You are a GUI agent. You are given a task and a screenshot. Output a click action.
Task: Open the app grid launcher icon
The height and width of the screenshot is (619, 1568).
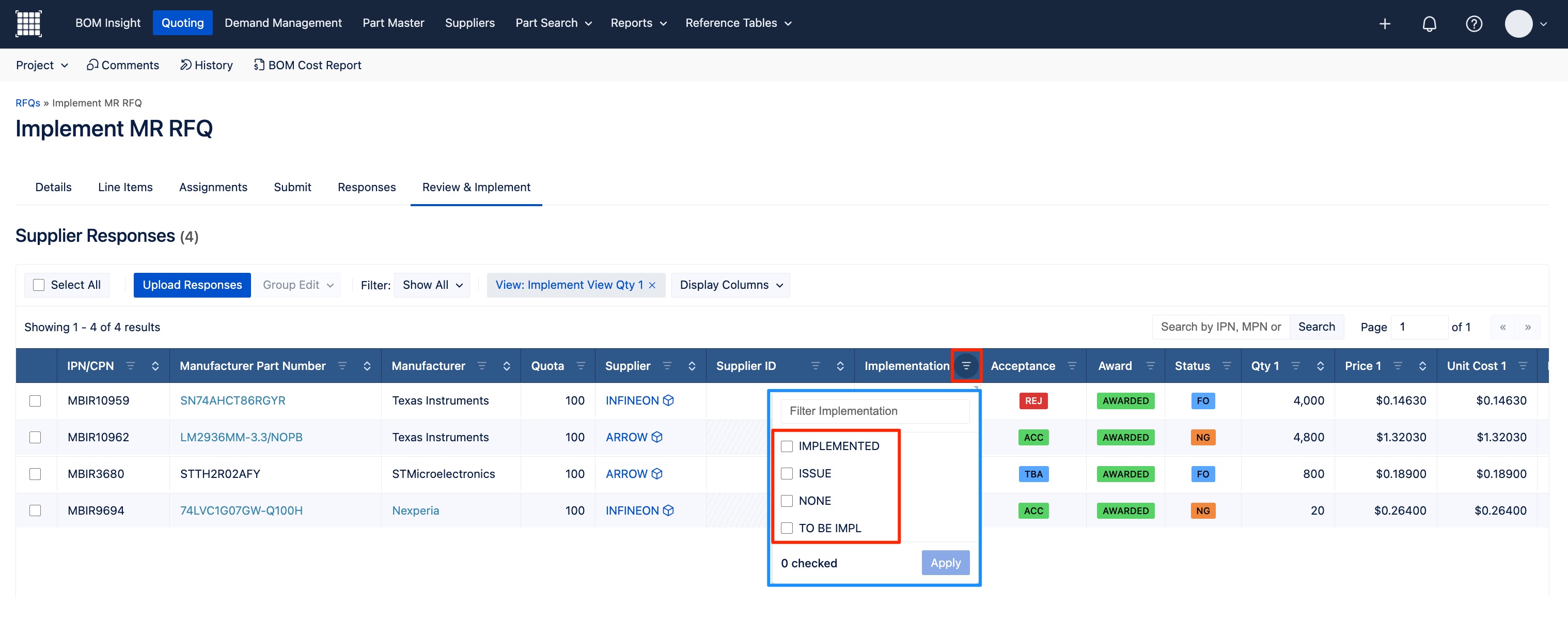tap(28, 23)
